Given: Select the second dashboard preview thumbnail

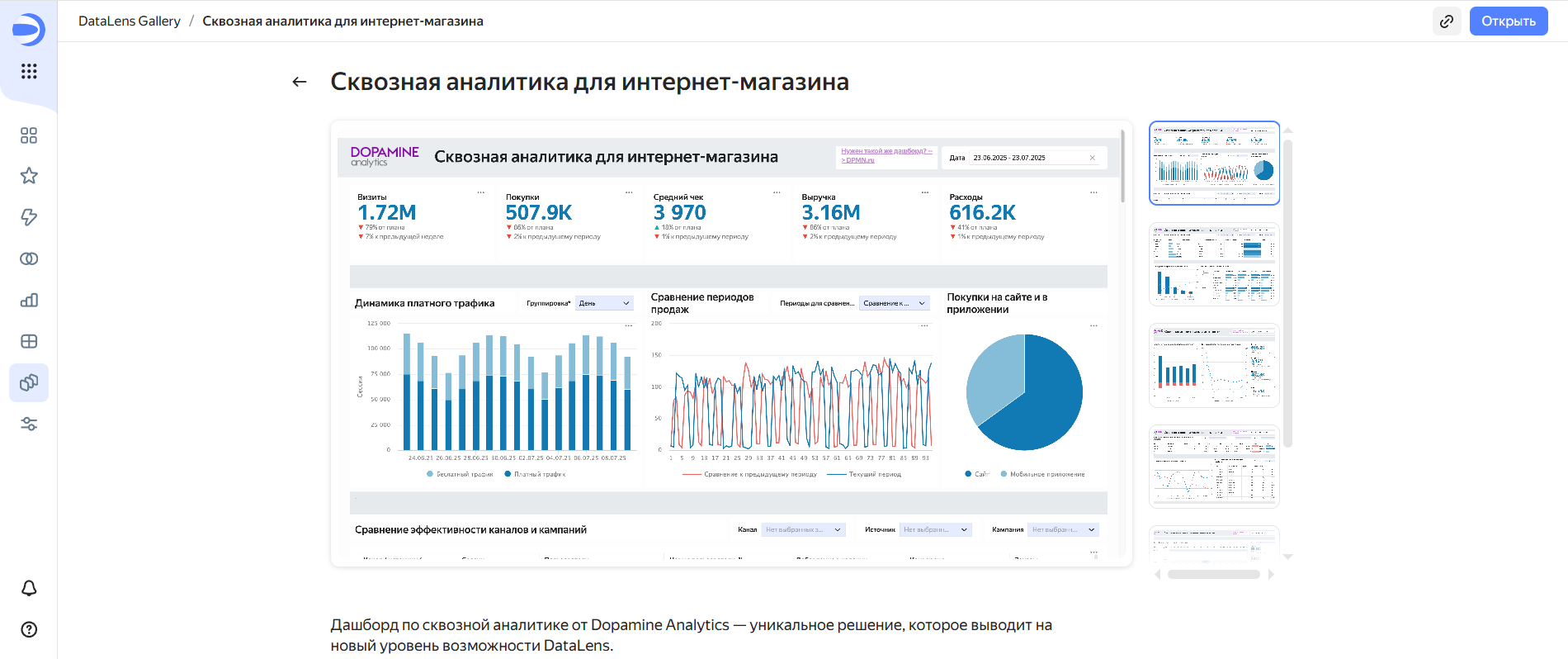Looking at the screenshot, I should (x=1214, y=264).
